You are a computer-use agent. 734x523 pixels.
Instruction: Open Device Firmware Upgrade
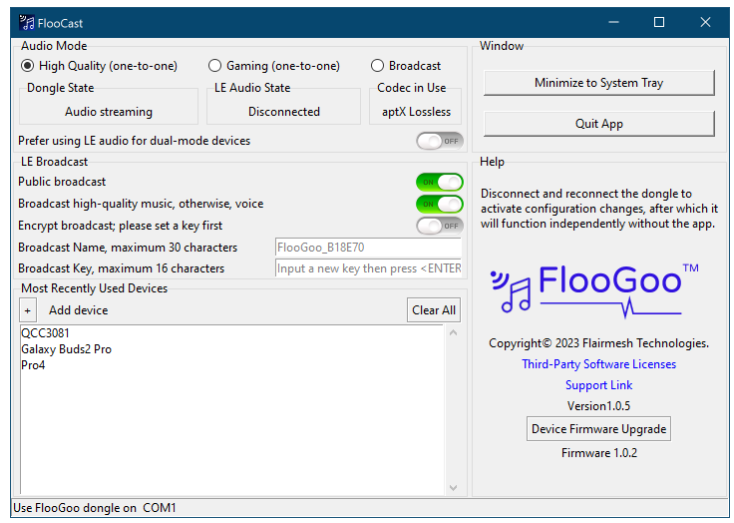(x=599, y=429)
